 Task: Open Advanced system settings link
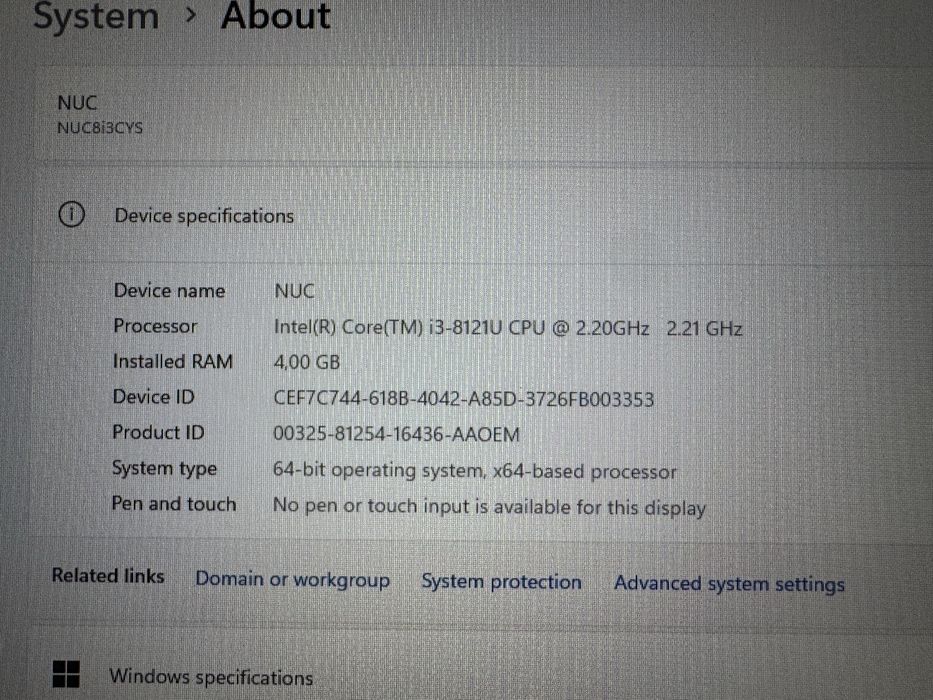(x=729, y=583)
